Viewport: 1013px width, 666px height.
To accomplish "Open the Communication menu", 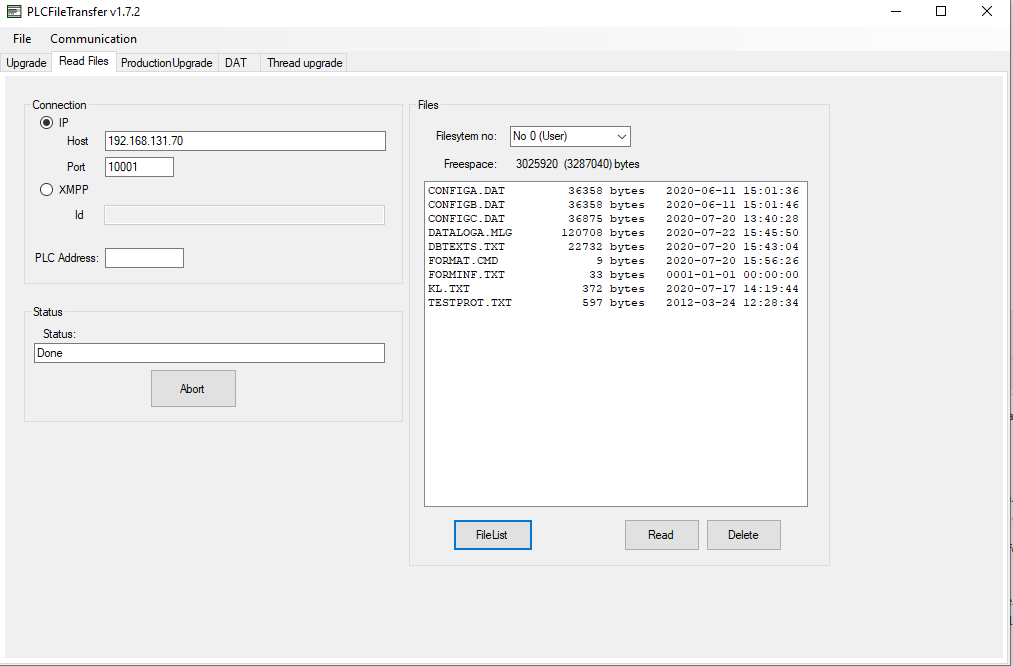I will click(x=93, y=39).
